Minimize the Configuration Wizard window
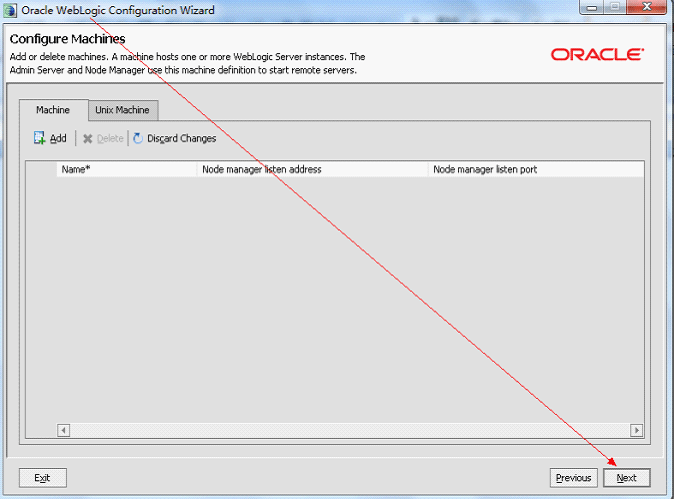Viewport: 674px width, 499px height. click(x=592, y=7)
